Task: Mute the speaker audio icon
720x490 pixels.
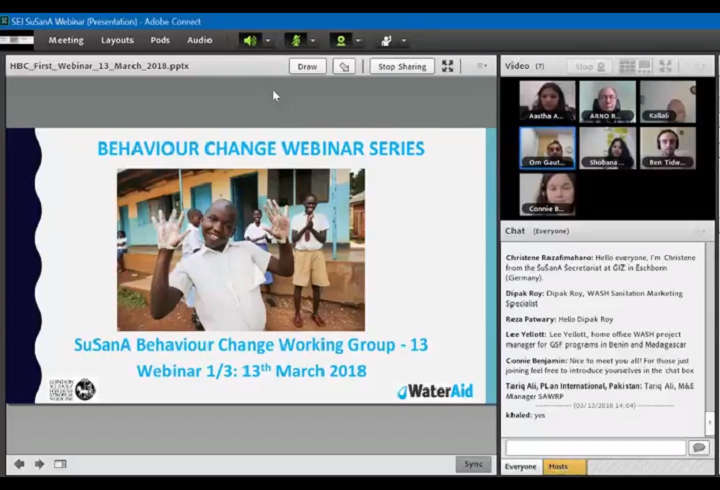Action: [250, 41]
